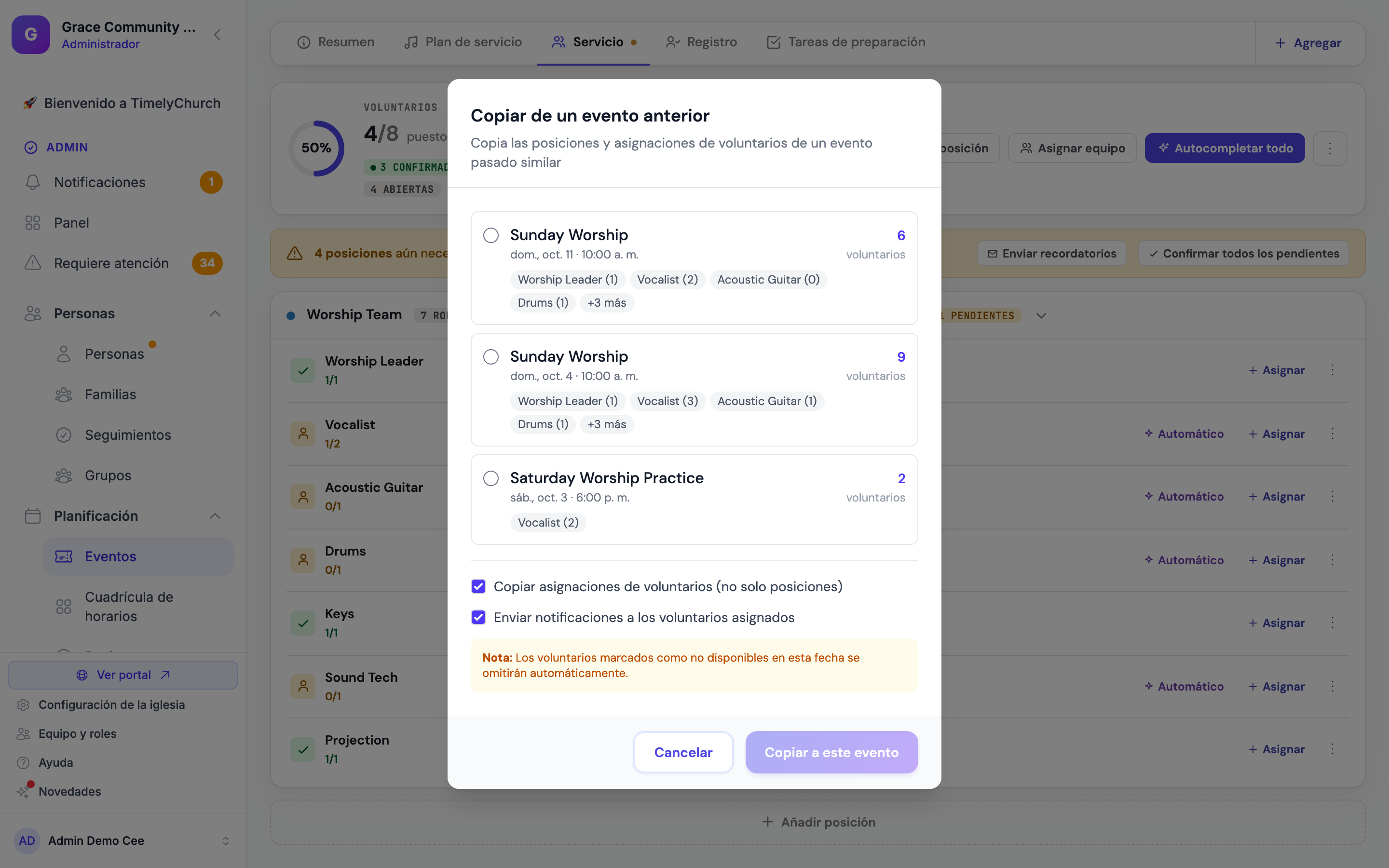Open Equipo y roles
This screenshot has height=868, width=1389.
77,733
